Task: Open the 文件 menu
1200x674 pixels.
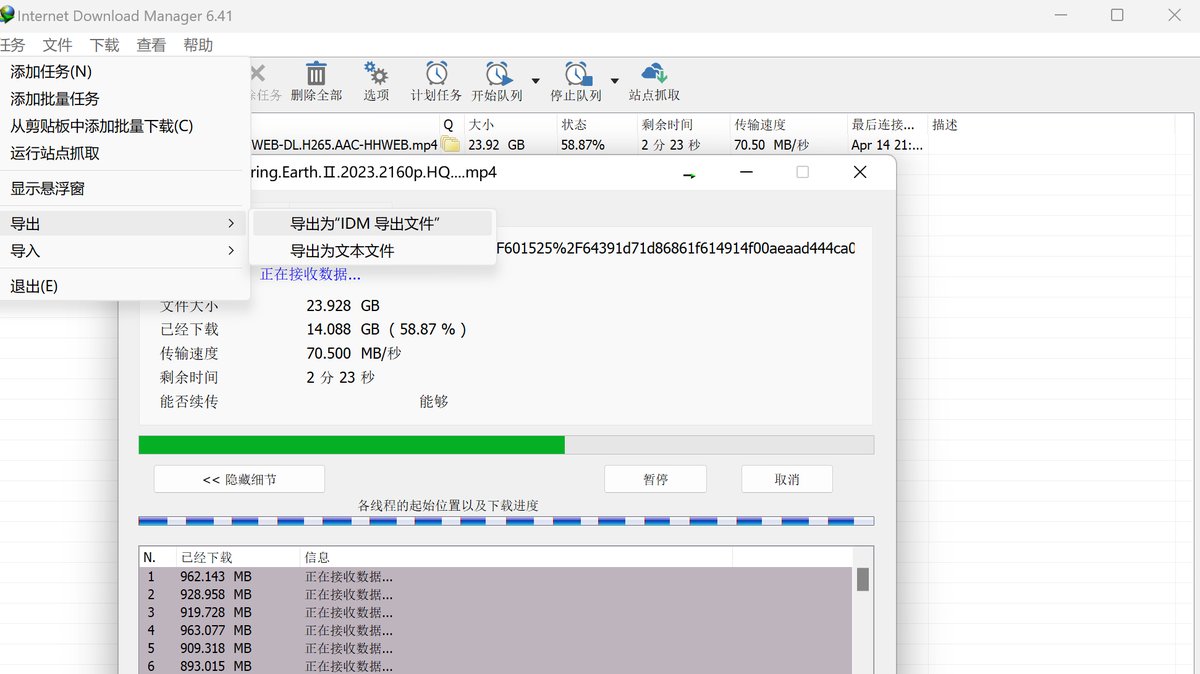Action: [x=58, y=45]
